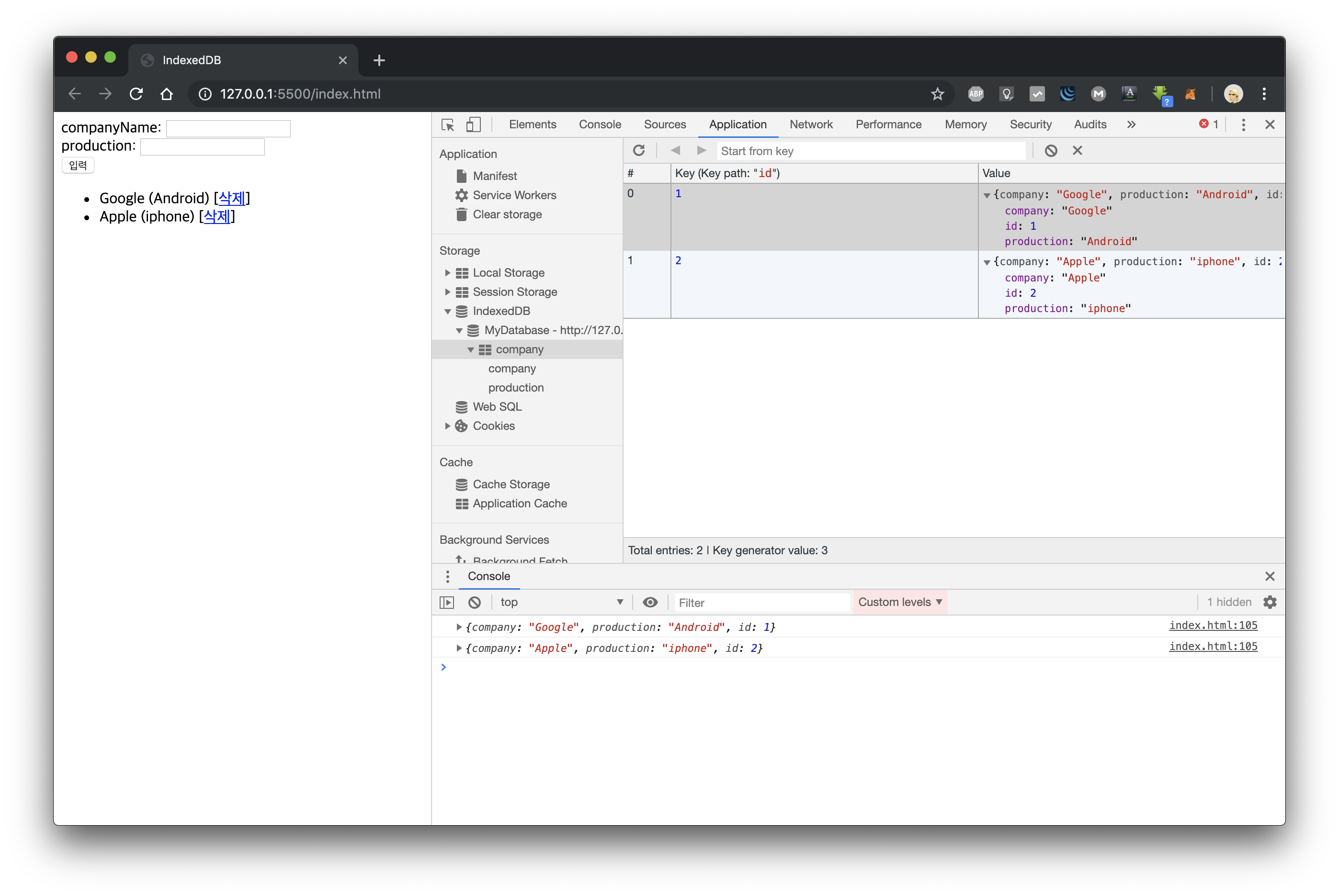Switch to the Network tab

point(811,124)
